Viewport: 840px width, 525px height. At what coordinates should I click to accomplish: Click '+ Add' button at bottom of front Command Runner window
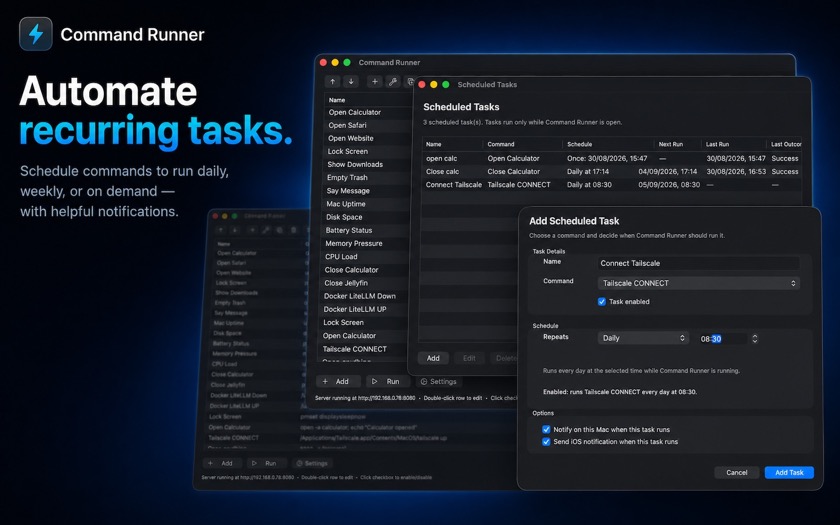coord(336,381)
